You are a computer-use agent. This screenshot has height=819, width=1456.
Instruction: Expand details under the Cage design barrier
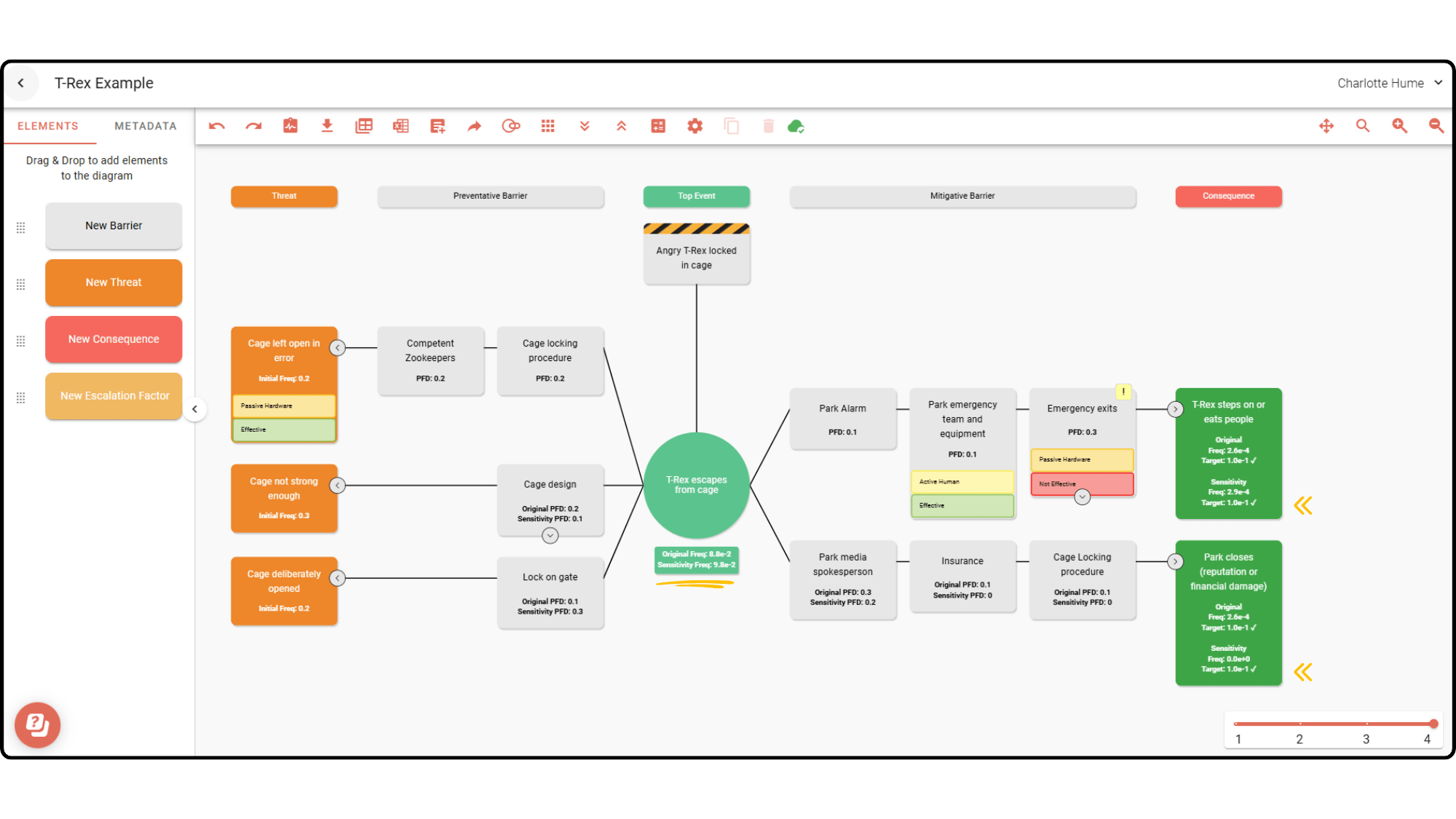click(550, 535)
